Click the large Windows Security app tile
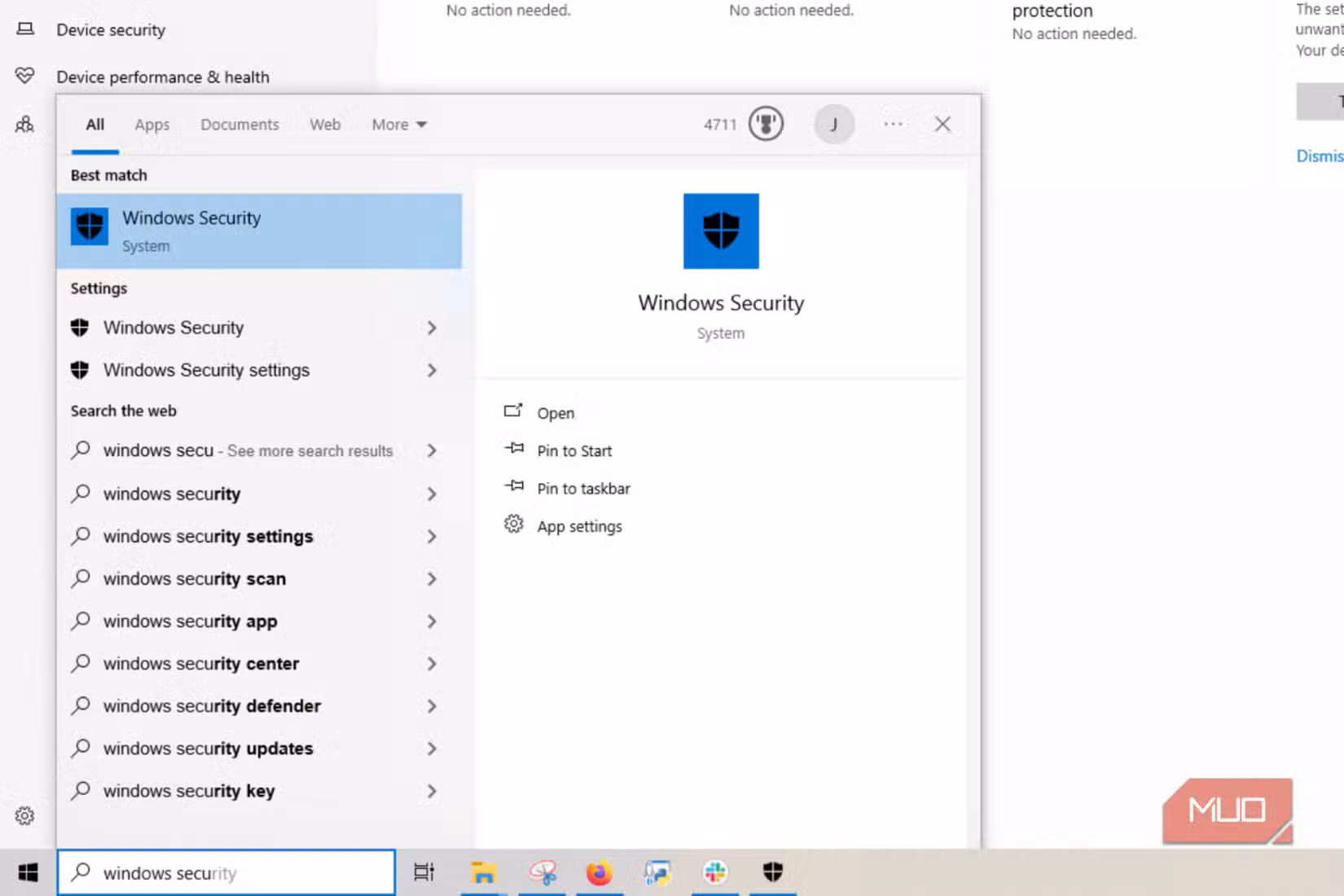The width and height of the screenshot is (1344, 896). click(x=721, y=231)
